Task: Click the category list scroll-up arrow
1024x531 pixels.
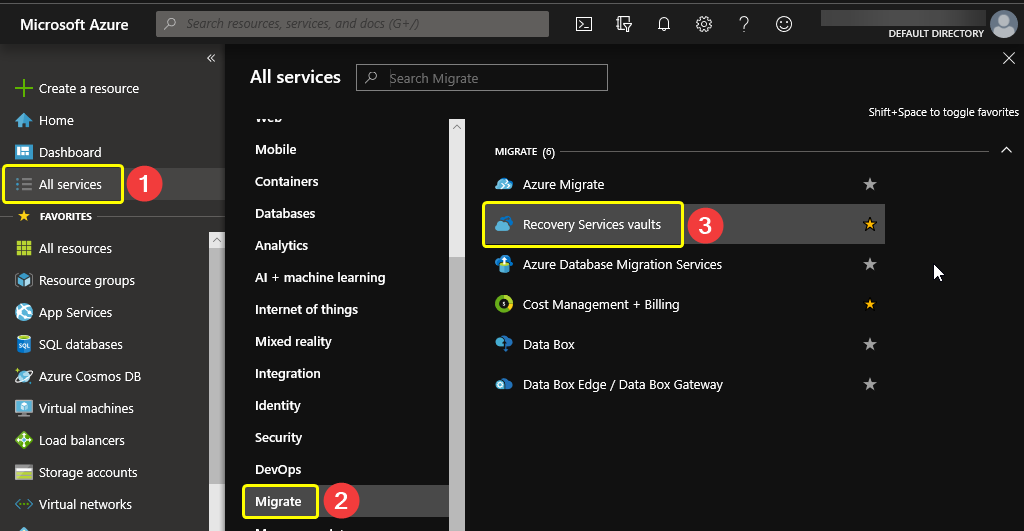Action: tap(457, 127)
